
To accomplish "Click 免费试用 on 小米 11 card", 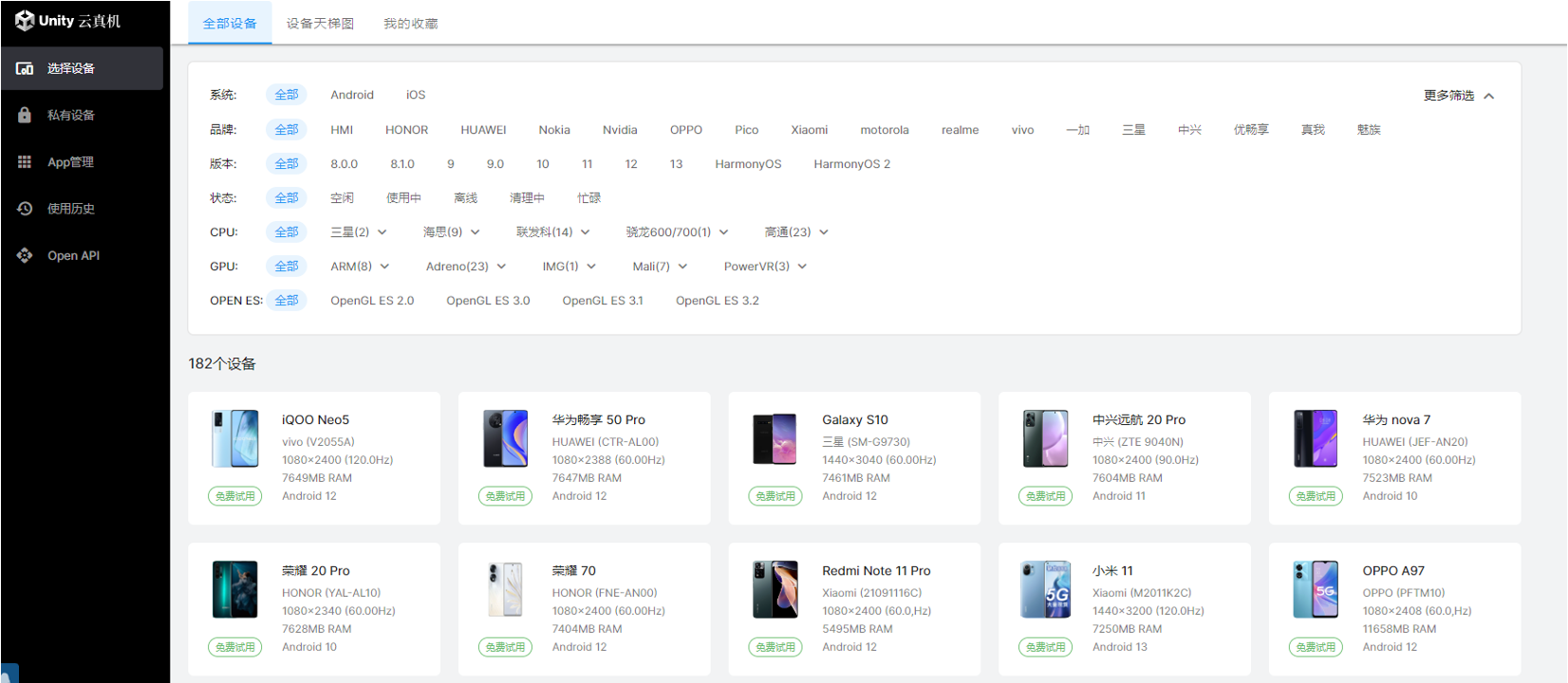I will point(1045,647).
